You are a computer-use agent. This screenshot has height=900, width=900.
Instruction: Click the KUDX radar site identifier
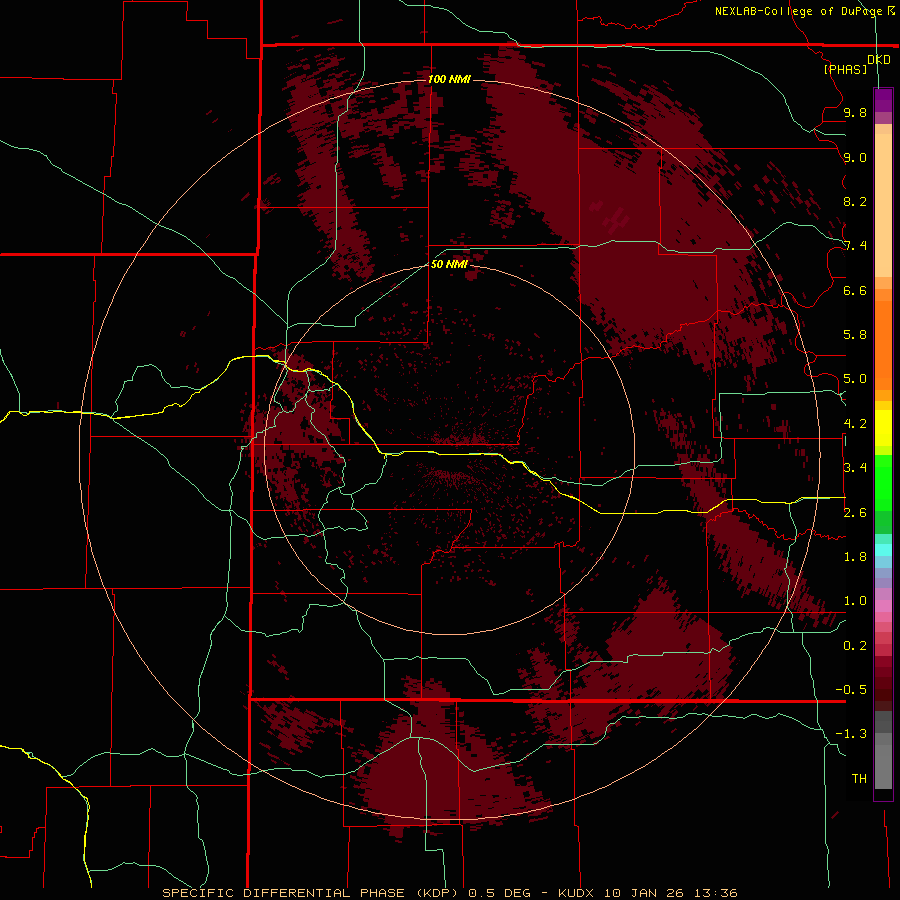tap(575, 893)
